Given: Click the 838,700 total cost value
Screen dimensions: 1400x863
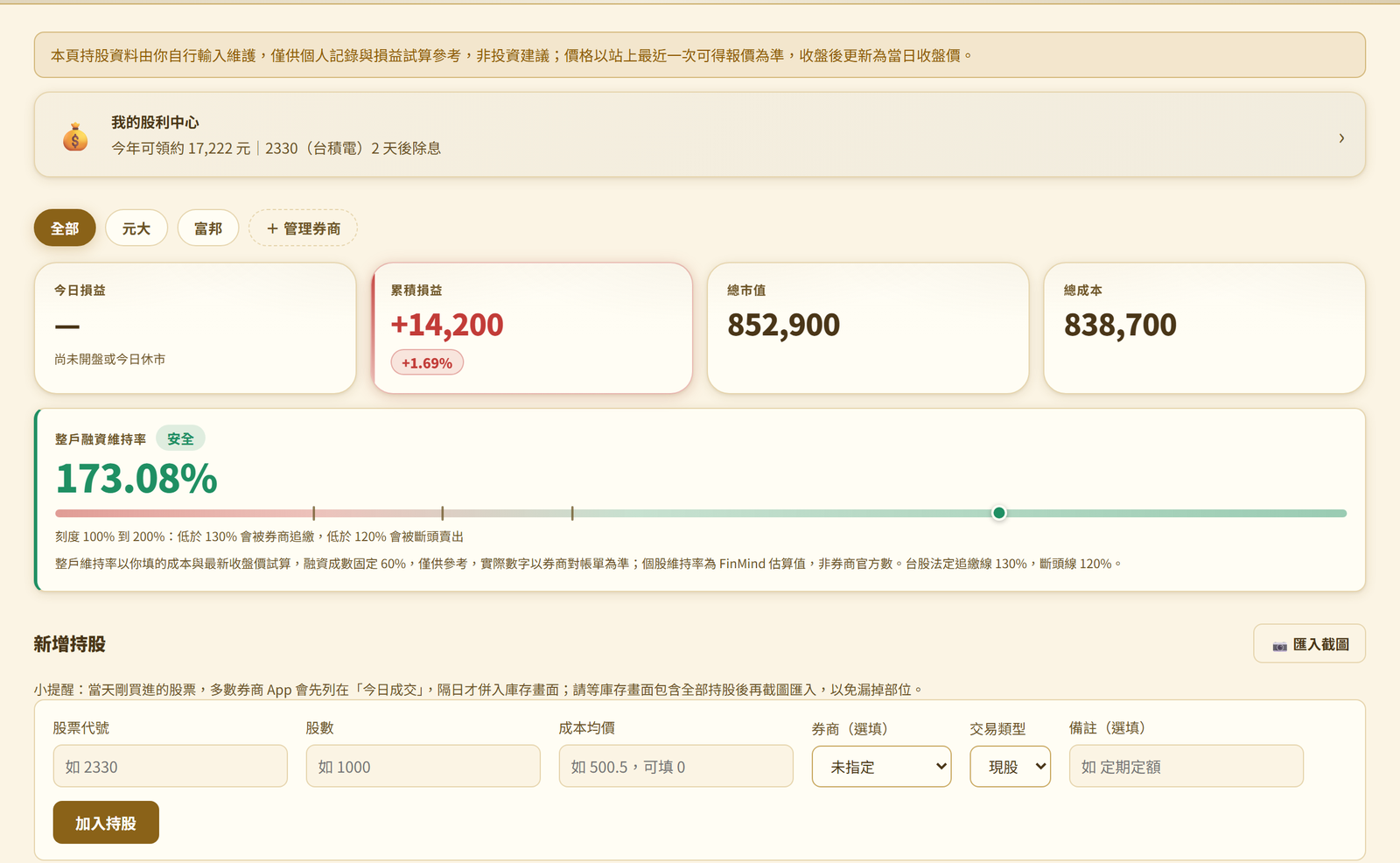Looking at the screenshot, I should pos(1120,325).
